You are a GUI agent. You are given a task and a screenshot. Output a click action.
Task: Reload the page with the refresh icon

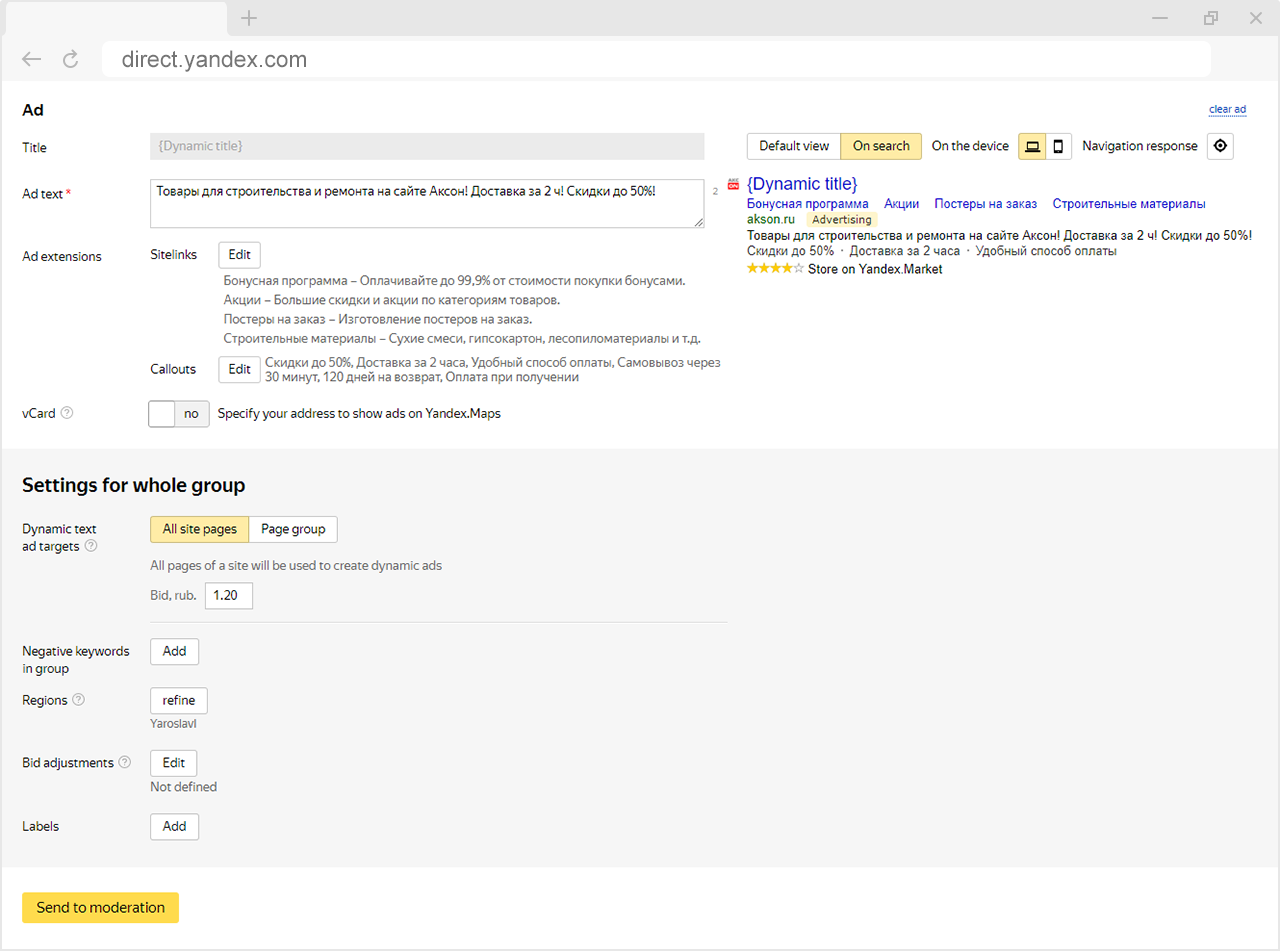(x=70, y=60)
